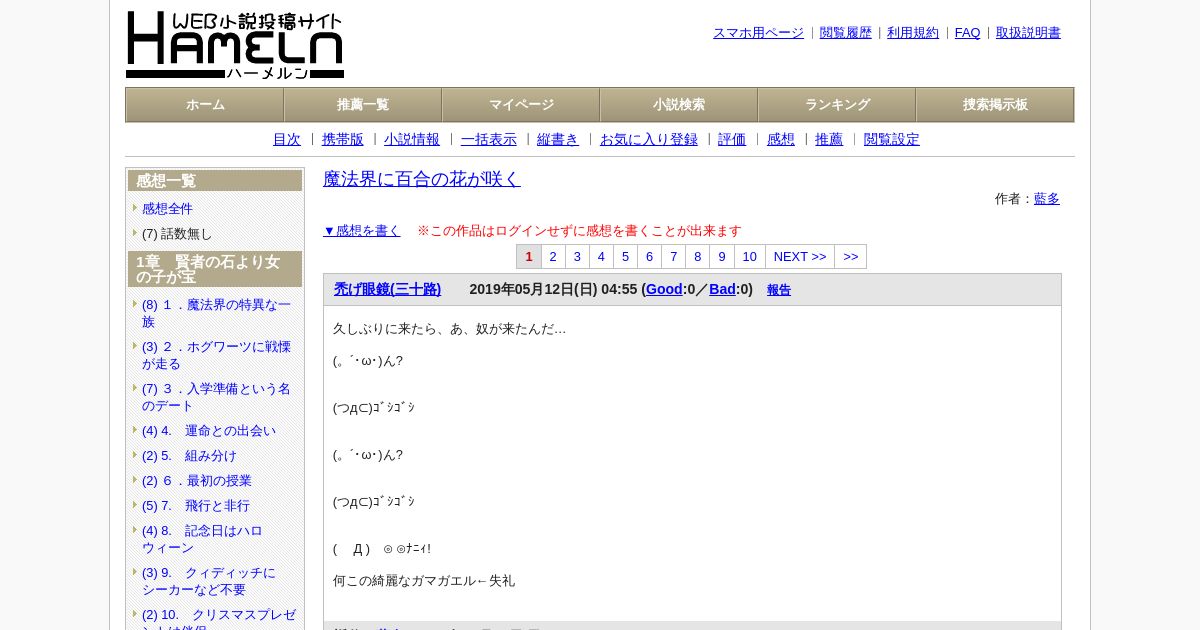Open sidebar chapter 8. 記念日はハロウィーン
The width and height of the screenshot is (1200, 630).
coord(202,539)
